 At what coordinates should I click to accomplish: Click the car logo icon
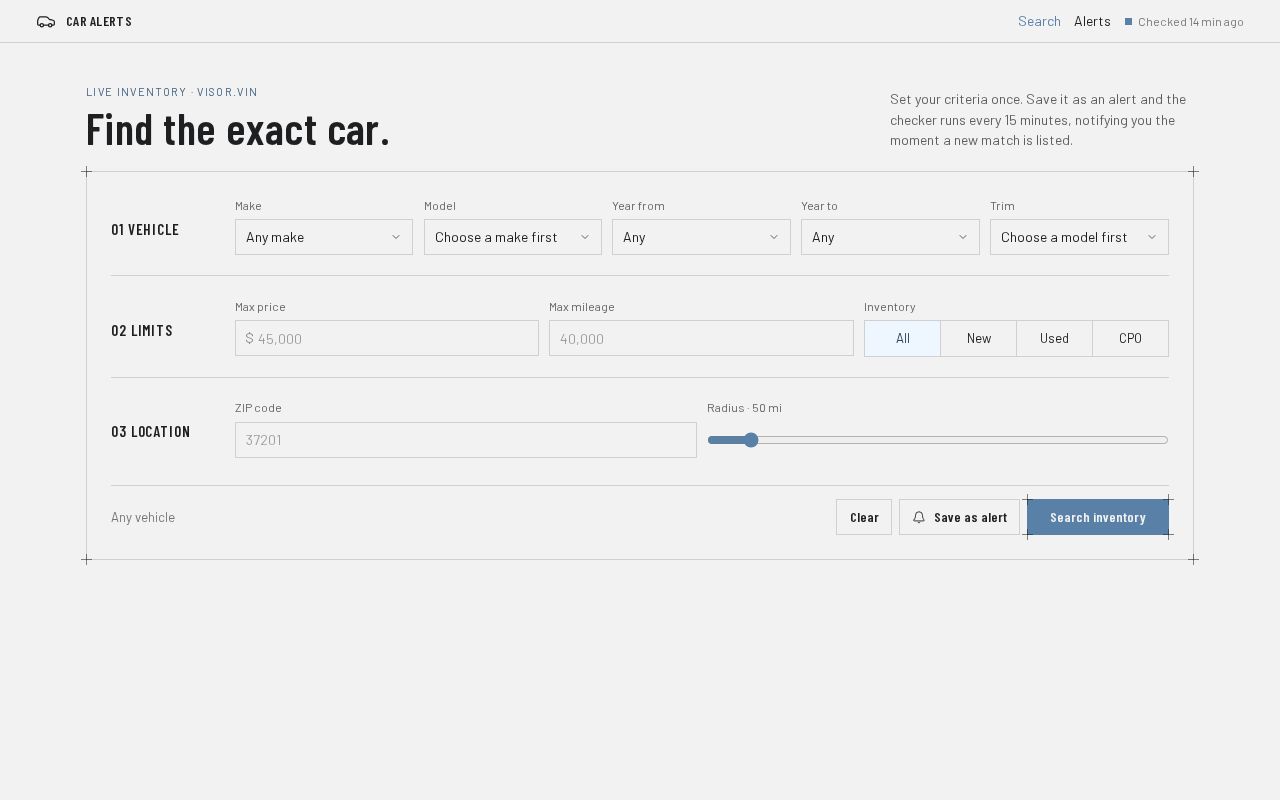[46, 22]
